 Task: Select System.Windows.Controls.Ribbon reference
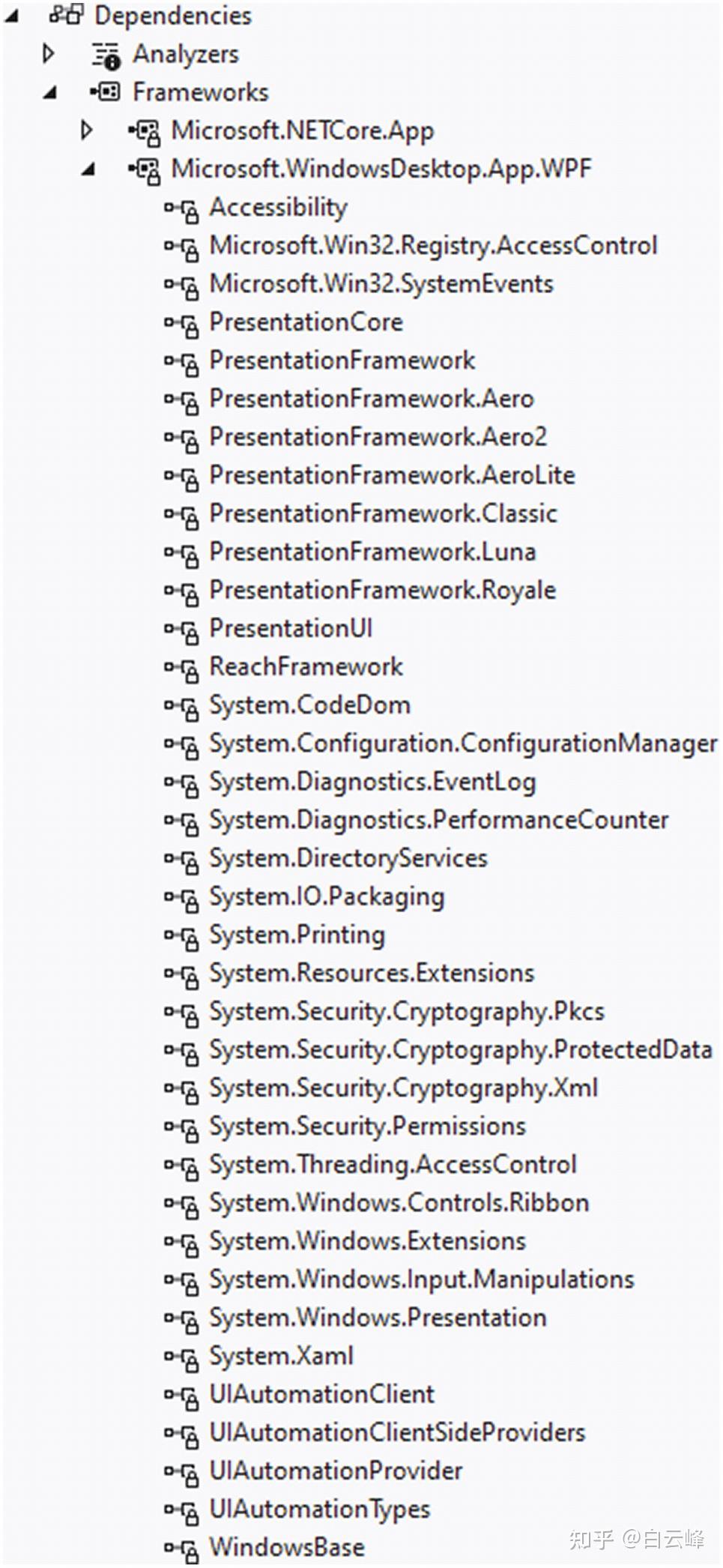(x=399, y=1203)
